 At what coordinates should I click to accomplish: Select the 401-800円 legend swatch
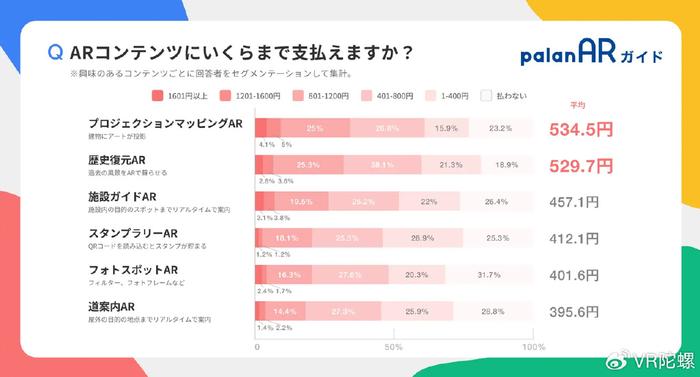pyautogui.click(x=367, y=96)
